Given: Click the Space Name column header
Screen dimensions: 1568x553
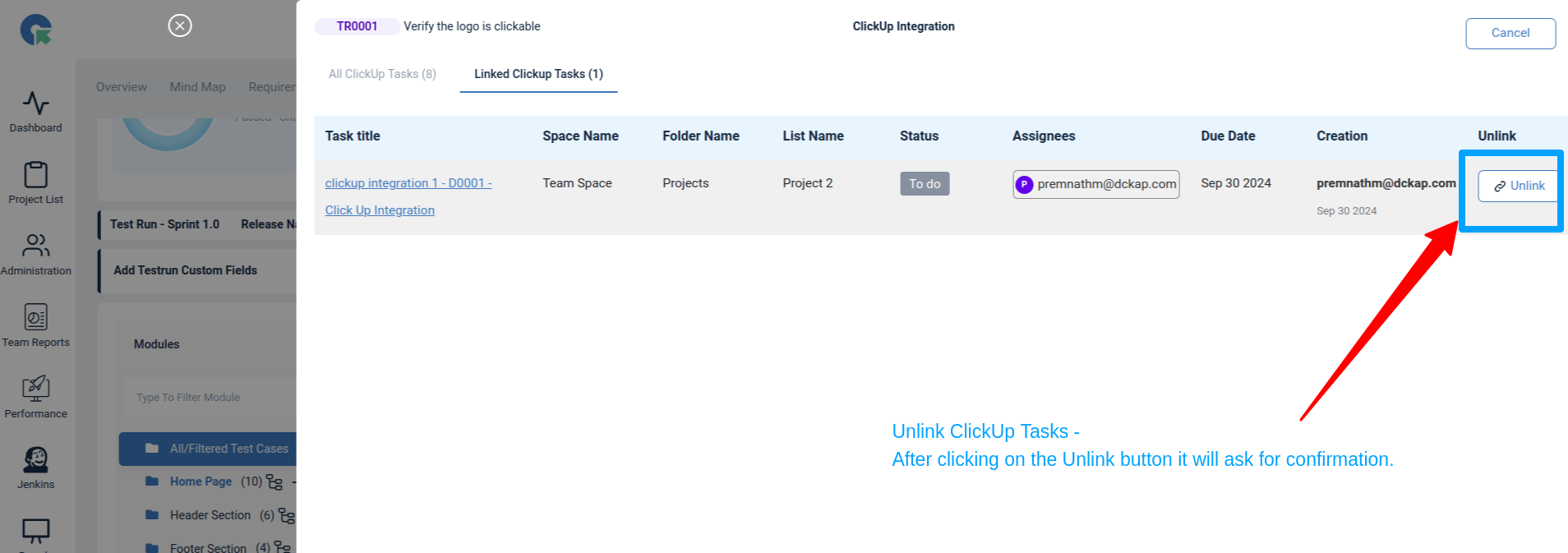Looking at the screenshot, I should [580, 136].
